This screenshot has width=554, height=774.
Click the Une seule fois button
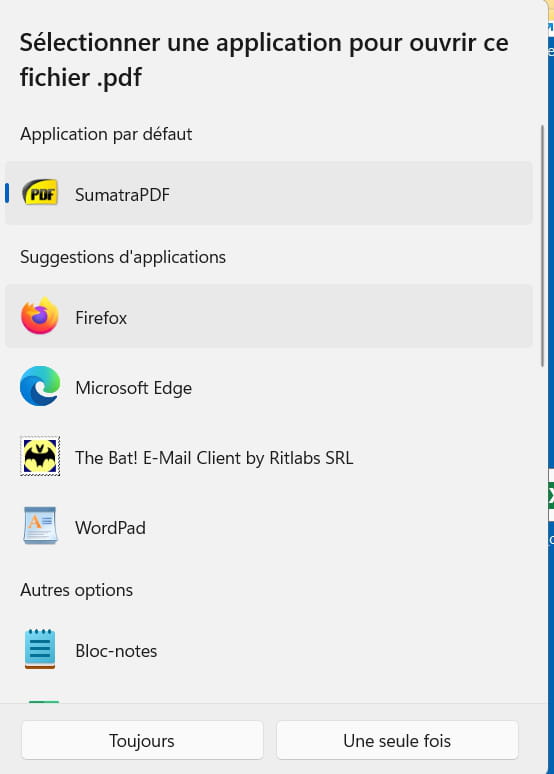click(x=397, y=740)
